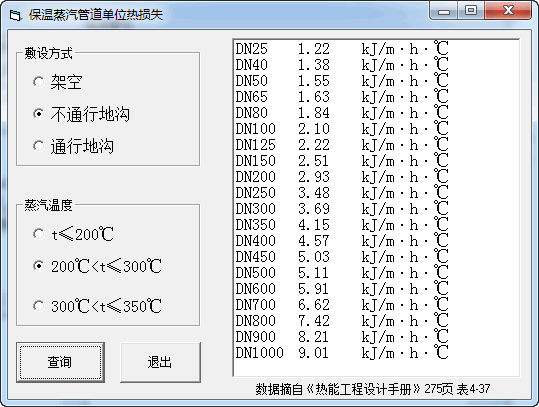This screenshot has width=539, height=407.
Task: Click the DN80 row with value 1.84
Action: (342, 113)
